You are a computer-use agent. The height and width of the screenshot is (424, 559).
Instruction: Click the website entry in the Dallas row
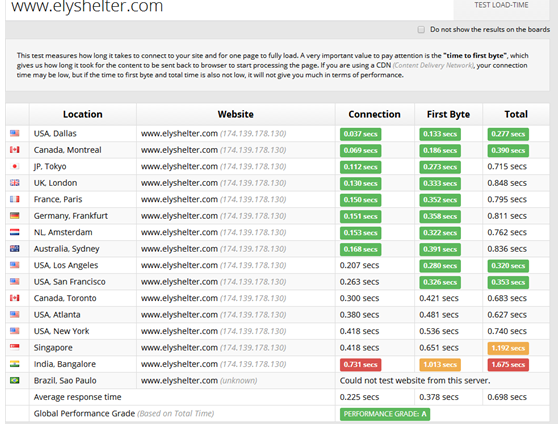tap(214, 134)
